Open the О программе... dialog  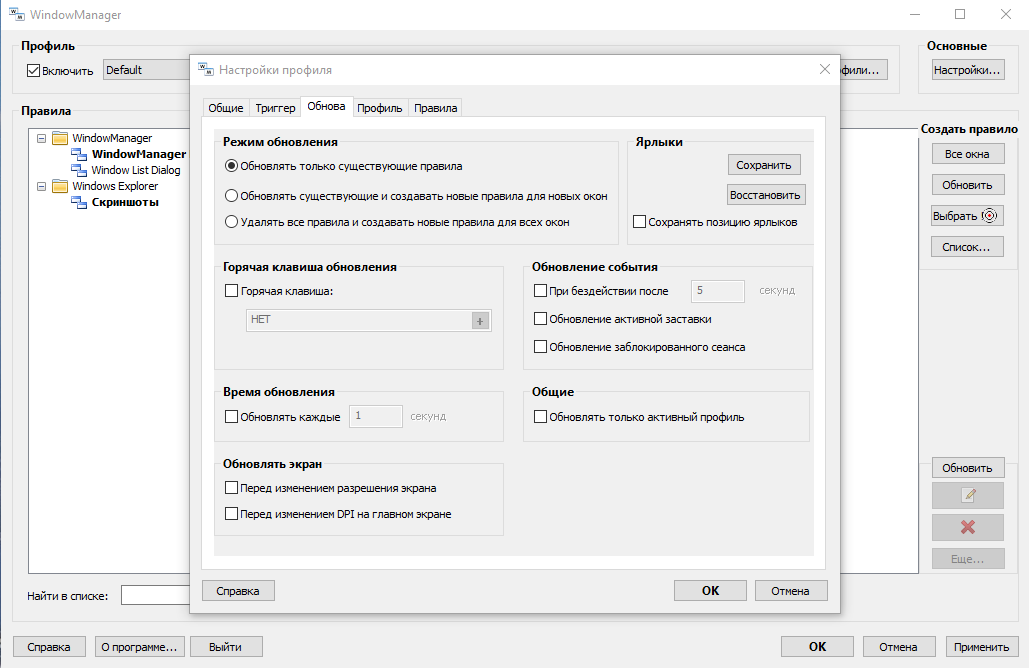[x=140, y=646]
